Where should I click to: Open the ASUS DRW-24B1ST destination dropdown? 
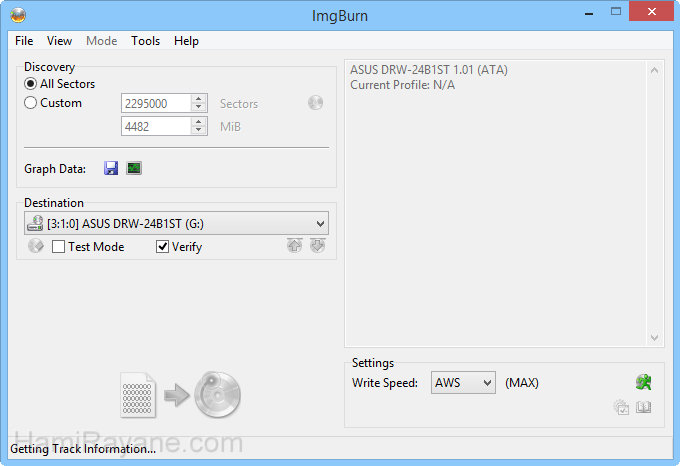point(177,224)
